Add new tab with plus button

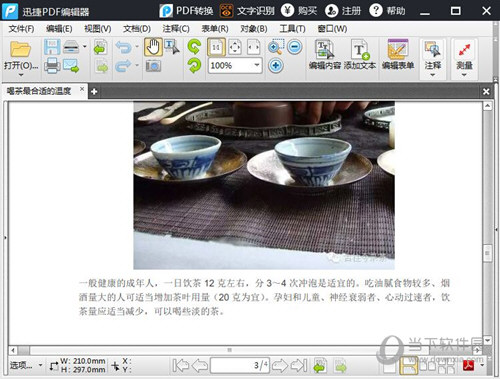tap(94, 91)
